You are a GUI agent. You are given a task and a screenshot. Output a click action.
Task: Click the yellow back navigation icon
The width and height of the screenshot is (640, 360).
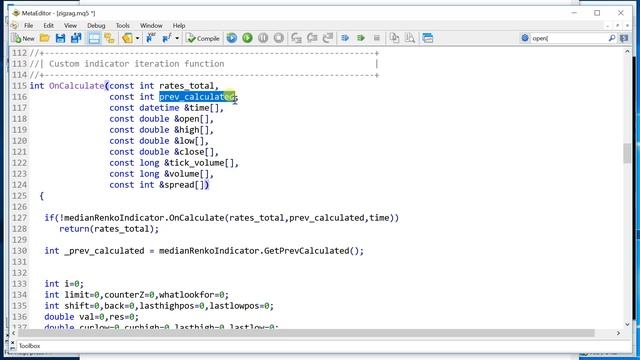tap(127, 38)
